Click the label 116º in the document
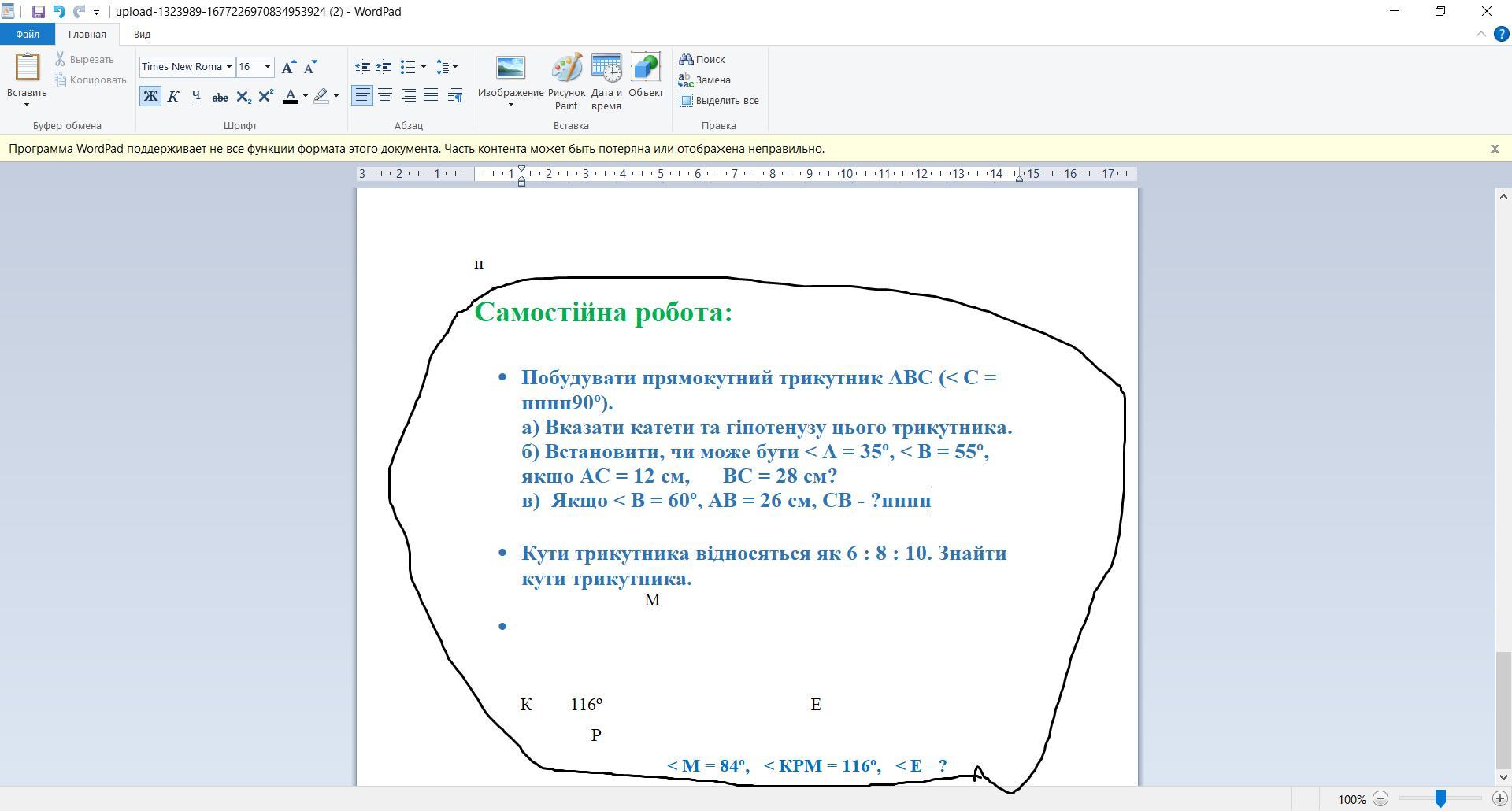1512x811 pixels. coord(587,705)
